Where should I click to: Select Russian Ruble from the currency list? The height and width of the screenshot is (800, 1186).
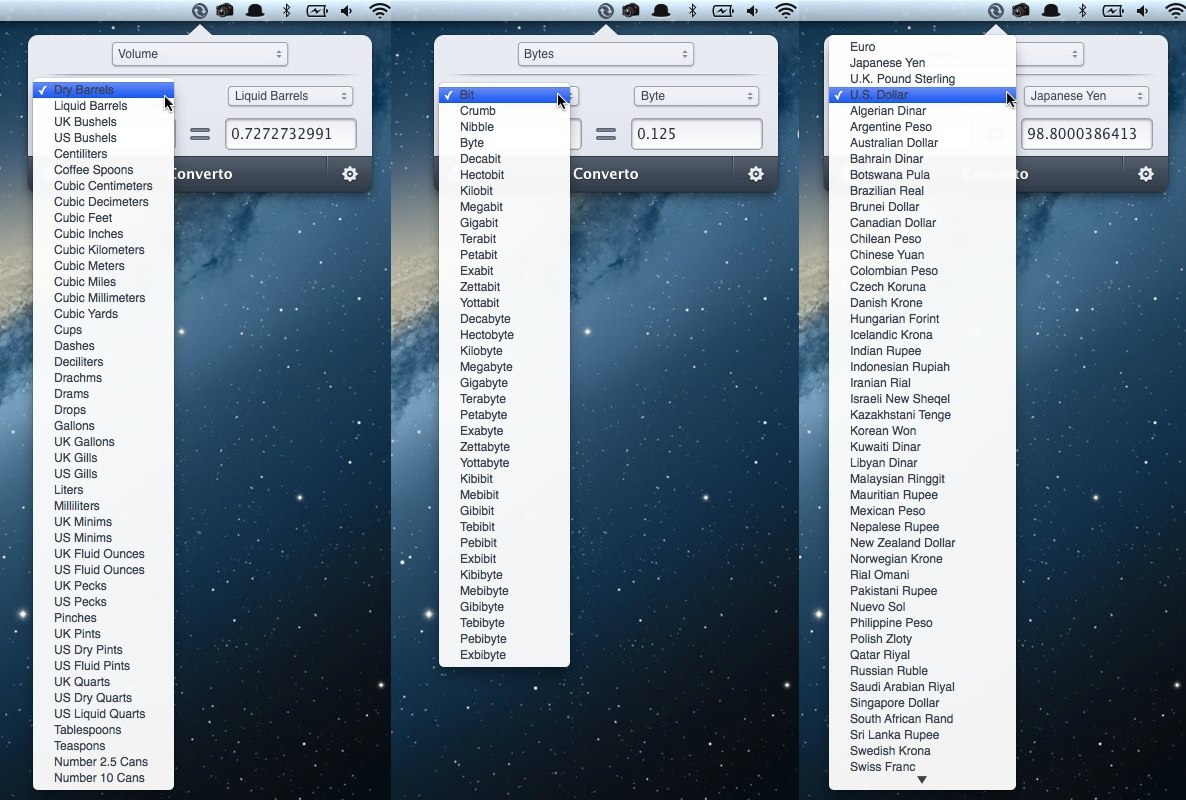coord(922,671)
